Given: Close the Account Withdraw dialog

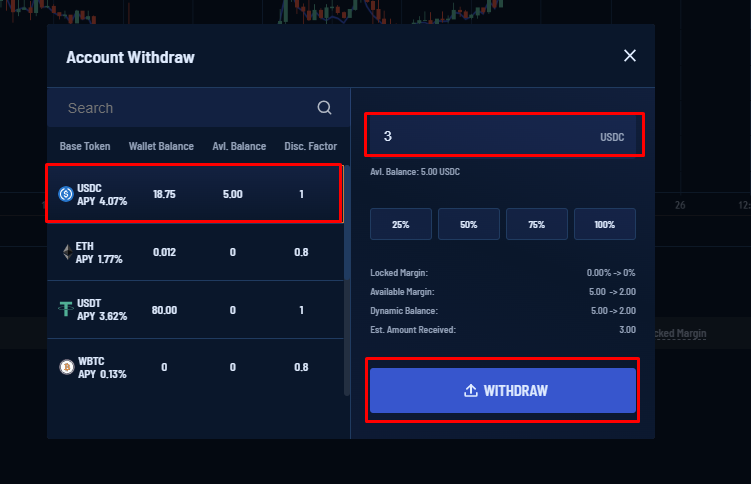Looking at the screenshot, I should click(630, 56).
